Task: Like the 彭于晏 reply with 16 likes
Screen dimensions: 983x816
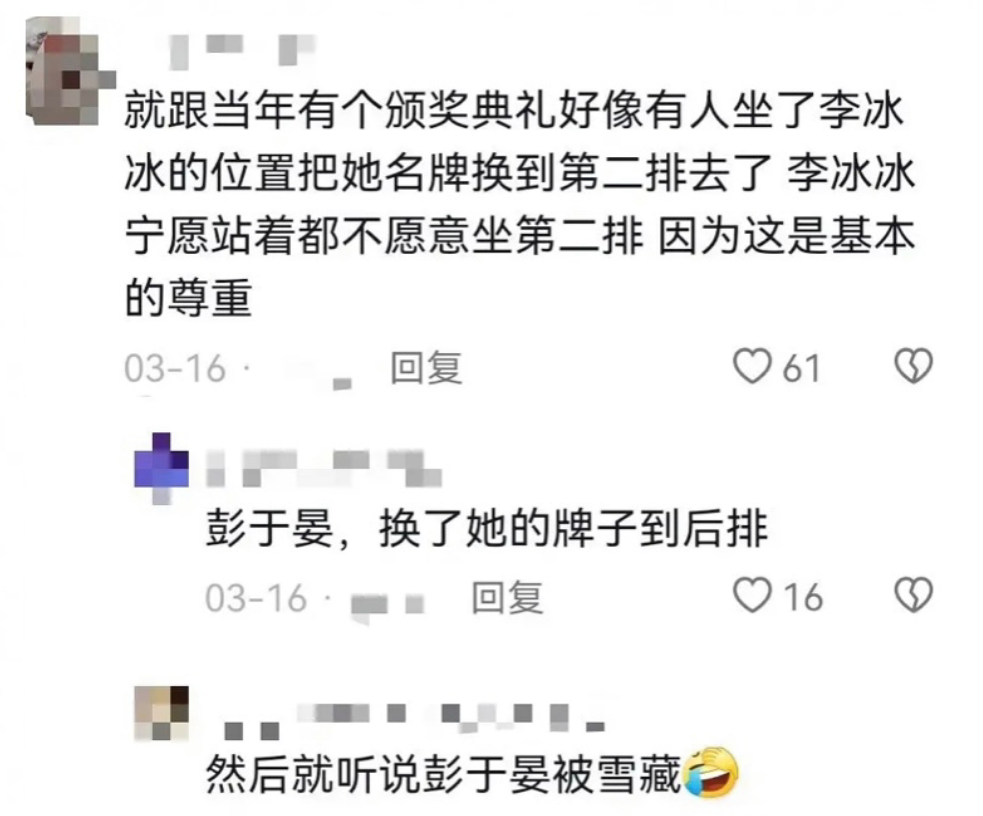Action: tap(752, 595)
